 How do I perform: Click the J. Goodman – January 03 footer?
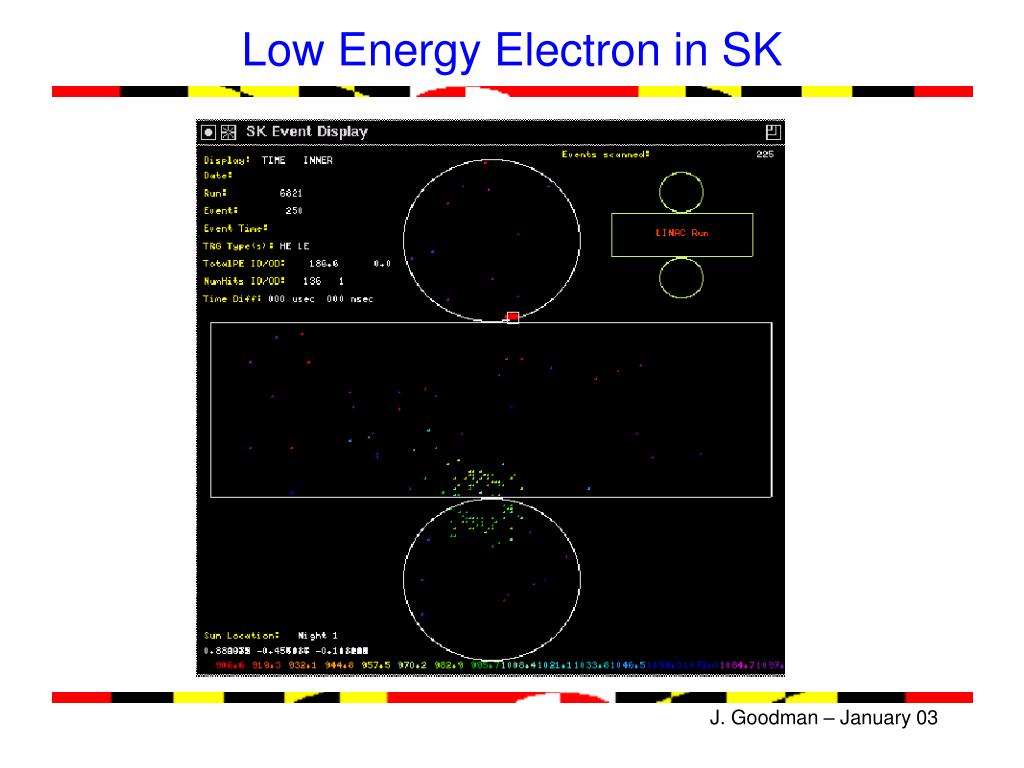(824, 718)
